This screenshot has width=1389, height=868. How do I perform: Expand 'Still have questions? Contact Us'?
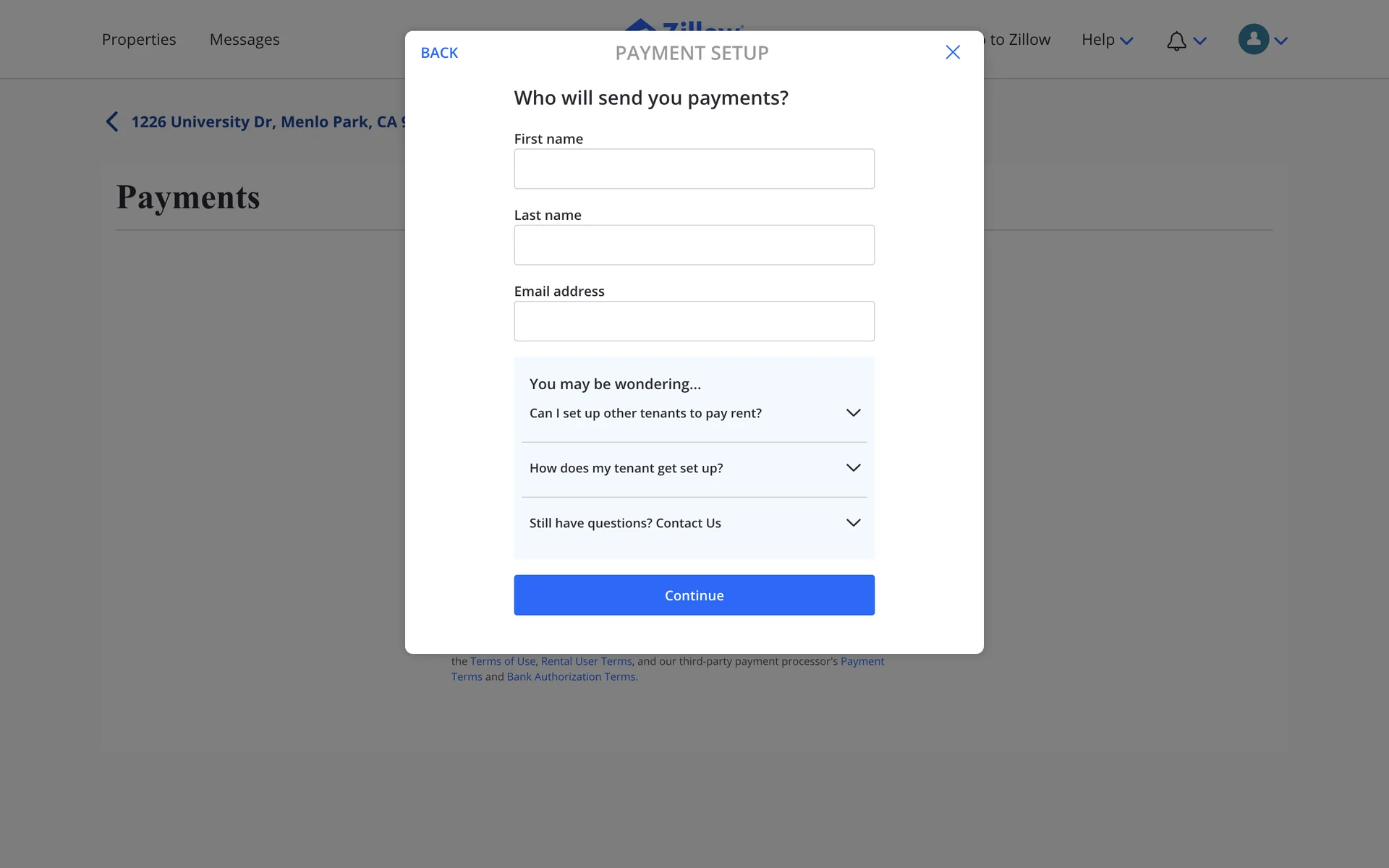[853, 523]
